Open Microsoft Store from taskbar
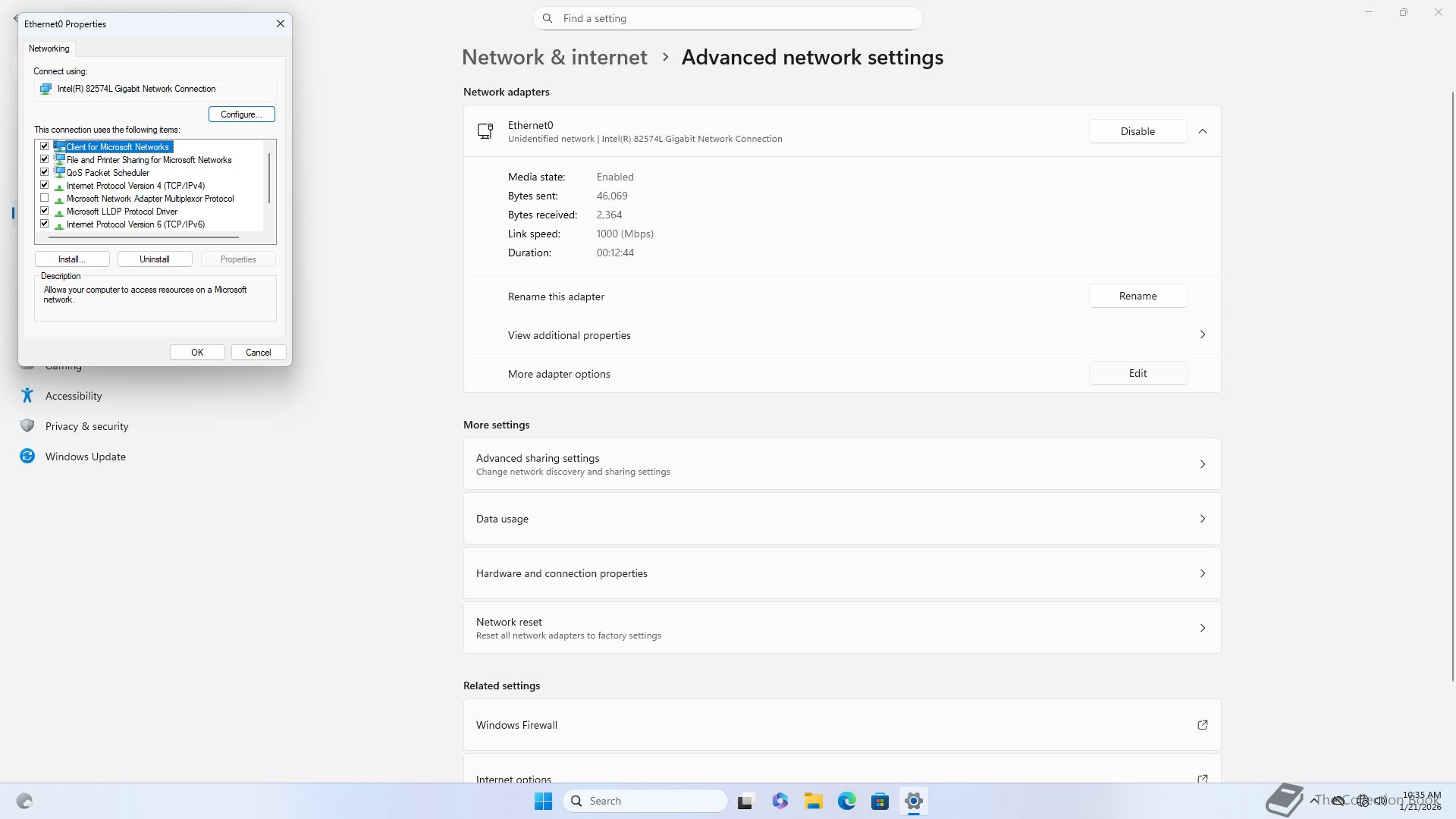This screenshot has height=819, width=1456. tap(880, 801)
